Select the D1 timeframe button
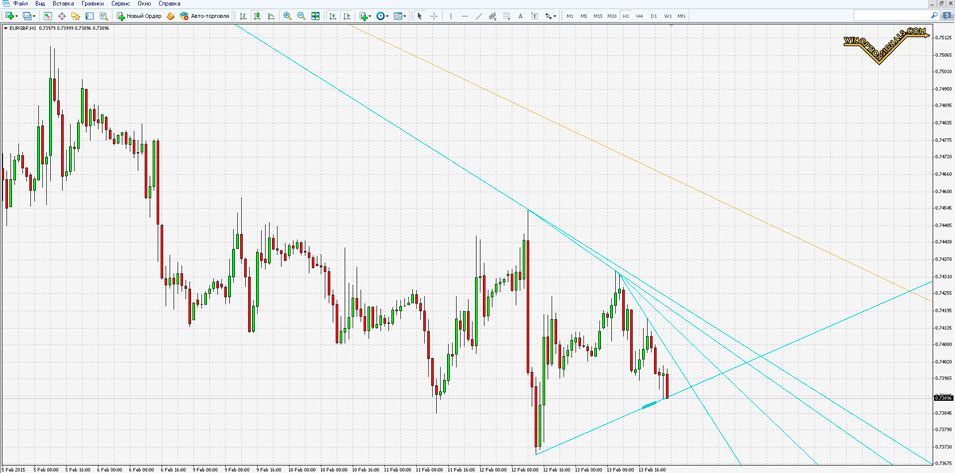955x473 pixels. click(x=654, y=16)
